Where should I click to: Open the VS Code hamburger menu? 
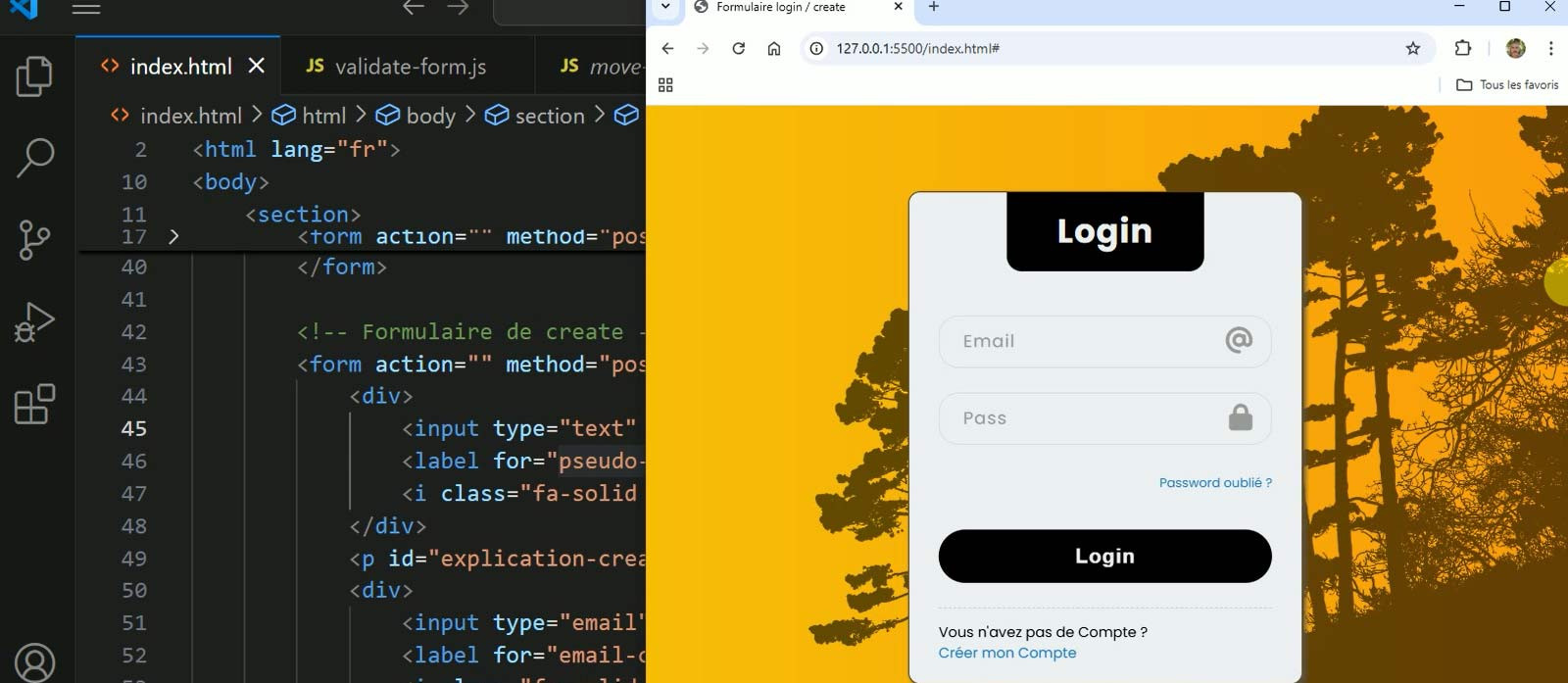(86, 9)
